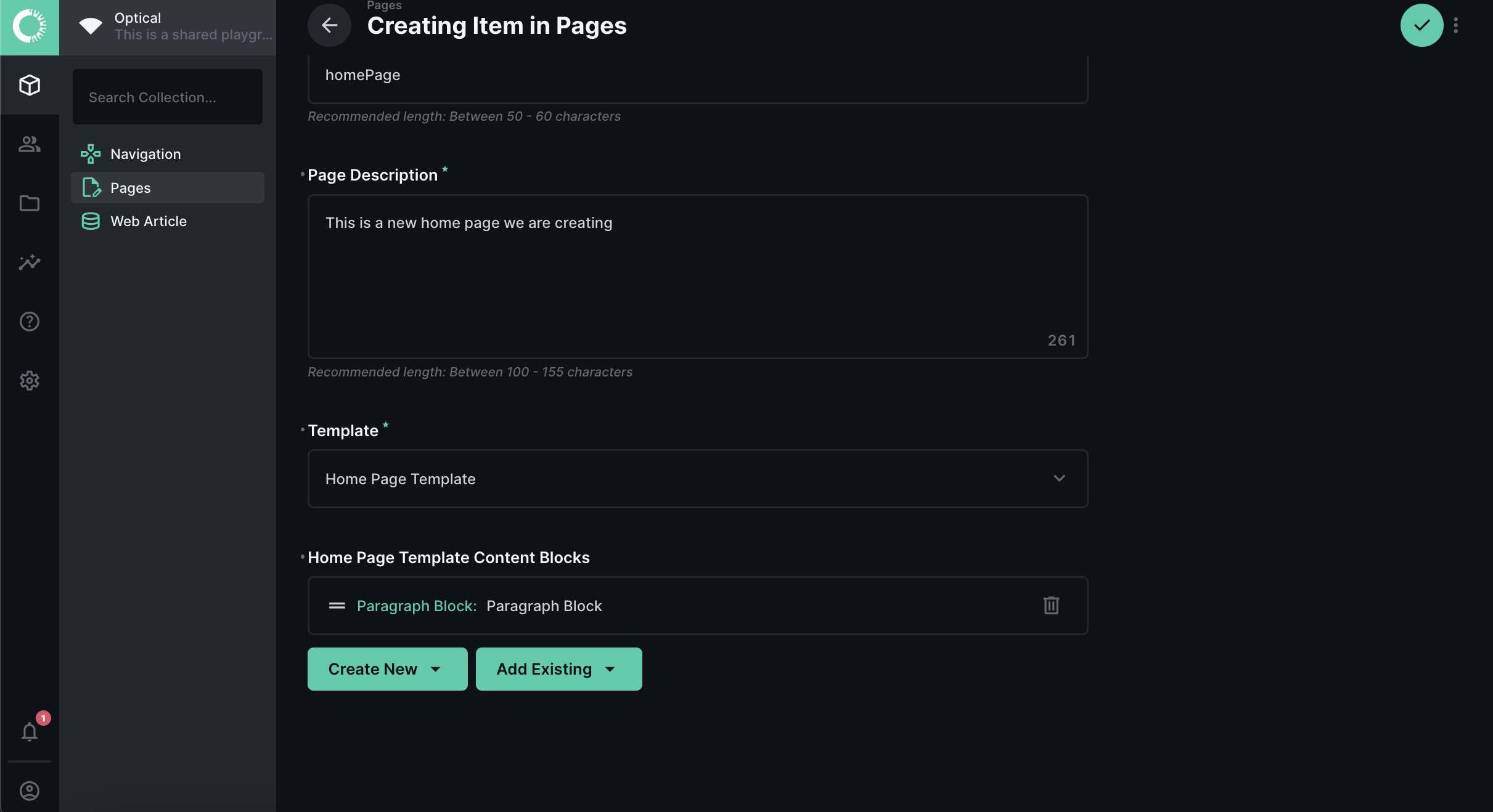Go back using the arrow button
Screen dimensions: 1493x812
330,25
